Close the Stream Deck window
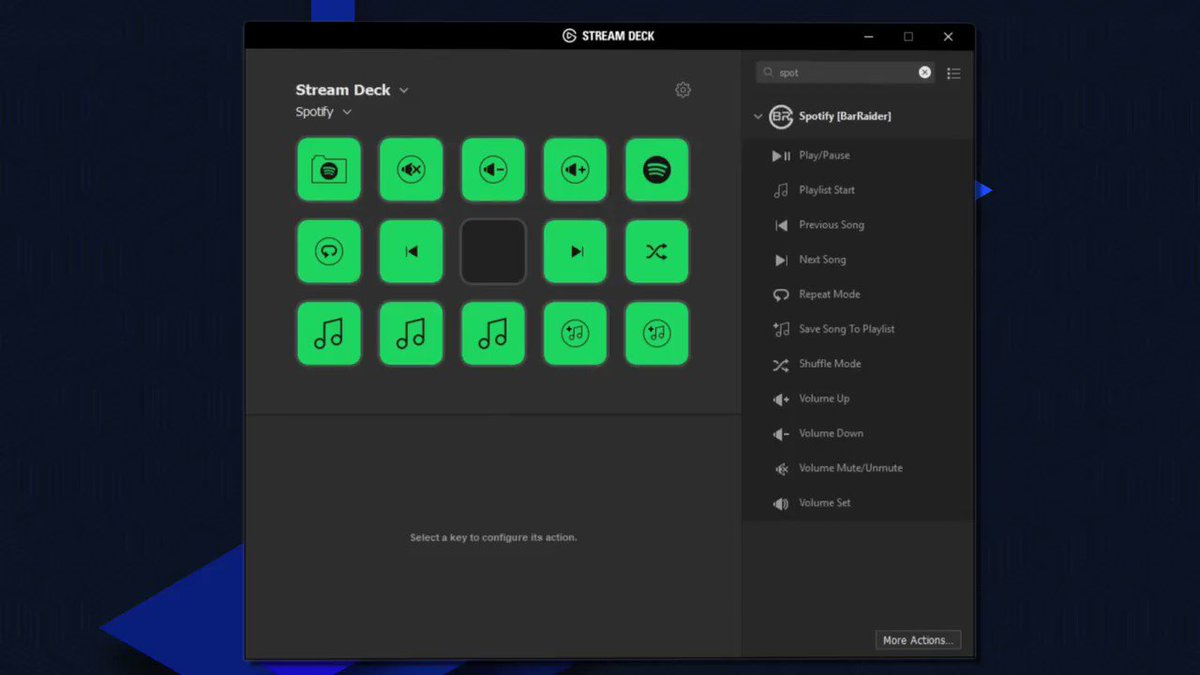This screenshot has height=675, width=1200. point(948,36)
